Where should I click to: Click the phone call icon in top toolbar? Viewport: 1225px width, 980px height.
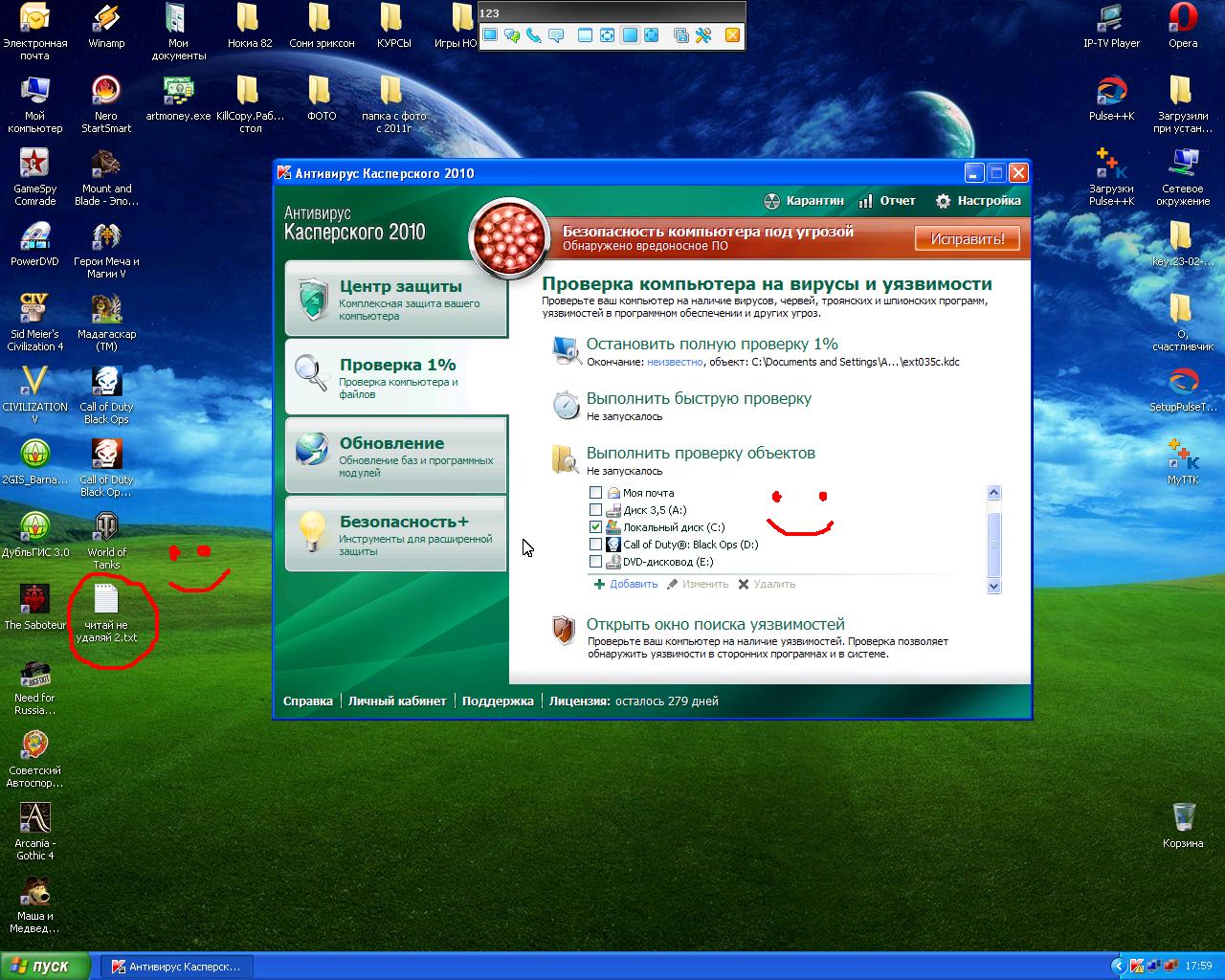534,35
